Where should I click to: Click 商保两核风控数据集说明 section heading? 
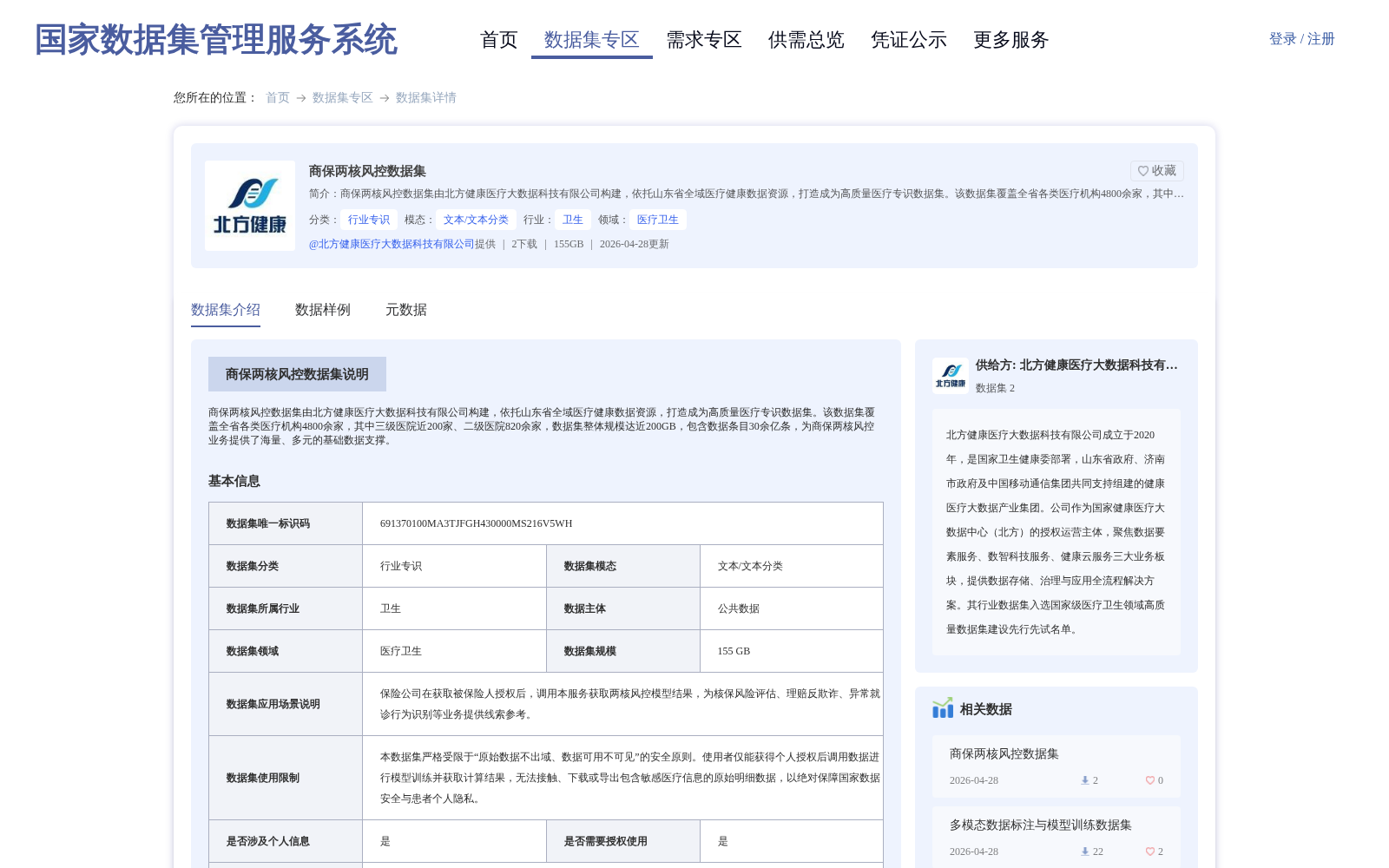[297, 374]
